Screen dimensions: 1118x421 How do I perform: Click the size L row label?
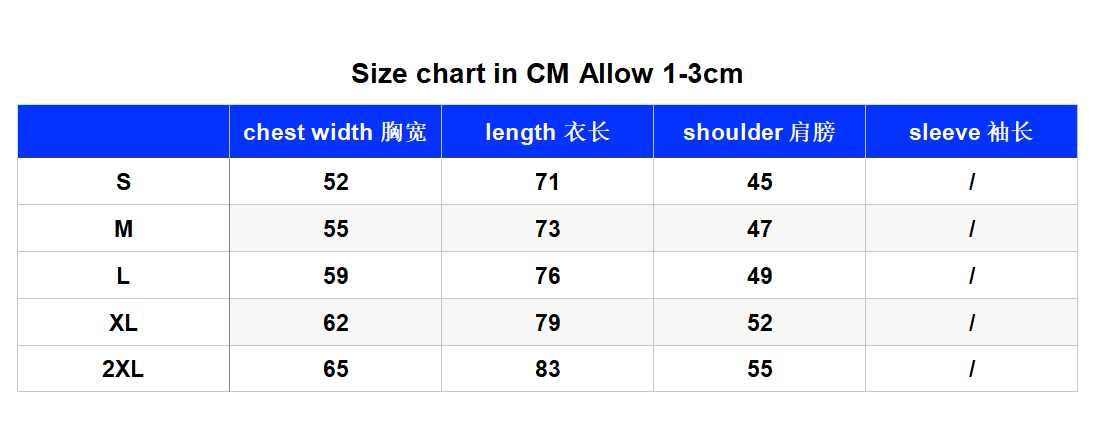point(123,275)
